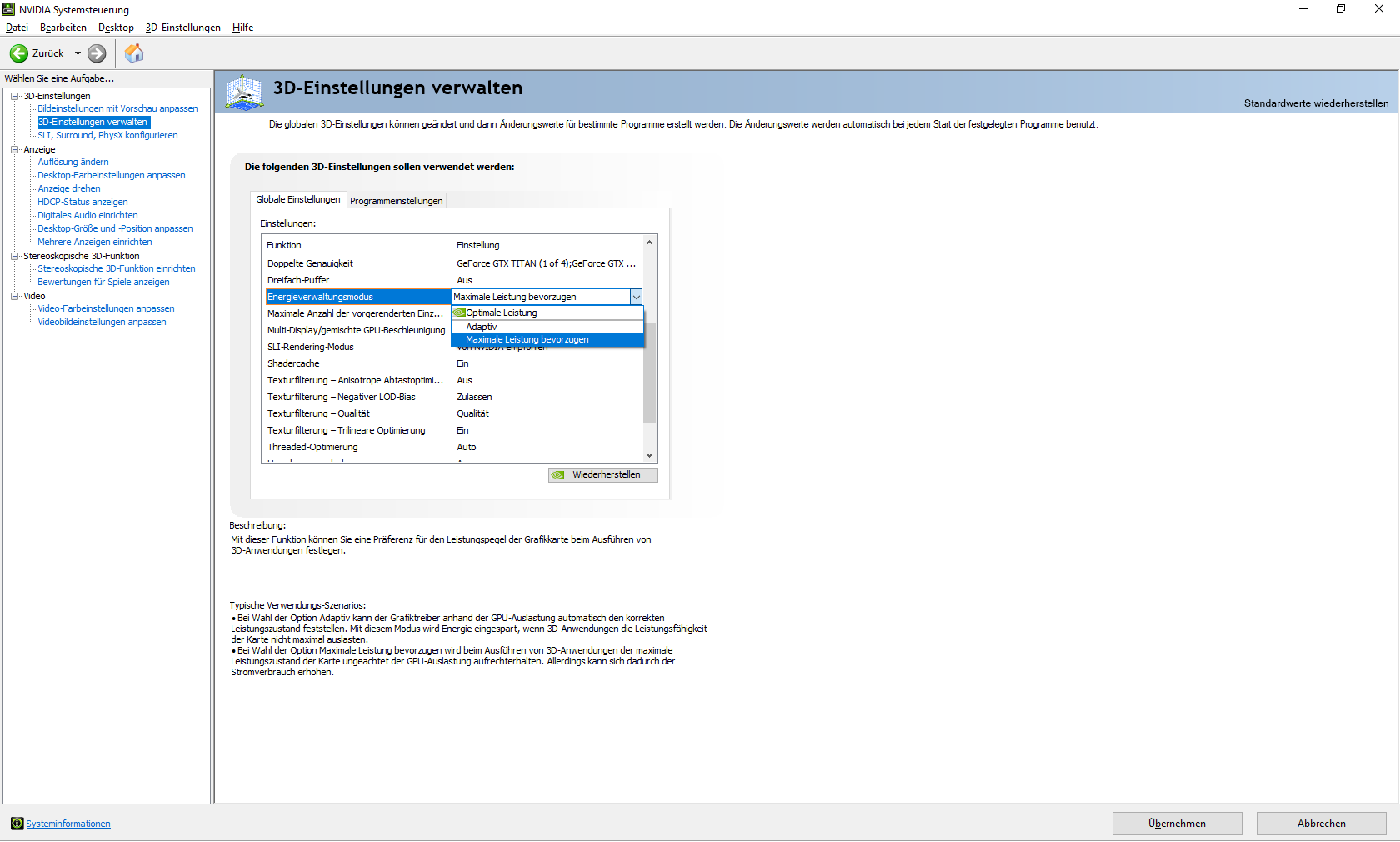Open the home page icon in toolbar
This screenshot has height=842, width=1400.
coord(134,53)
